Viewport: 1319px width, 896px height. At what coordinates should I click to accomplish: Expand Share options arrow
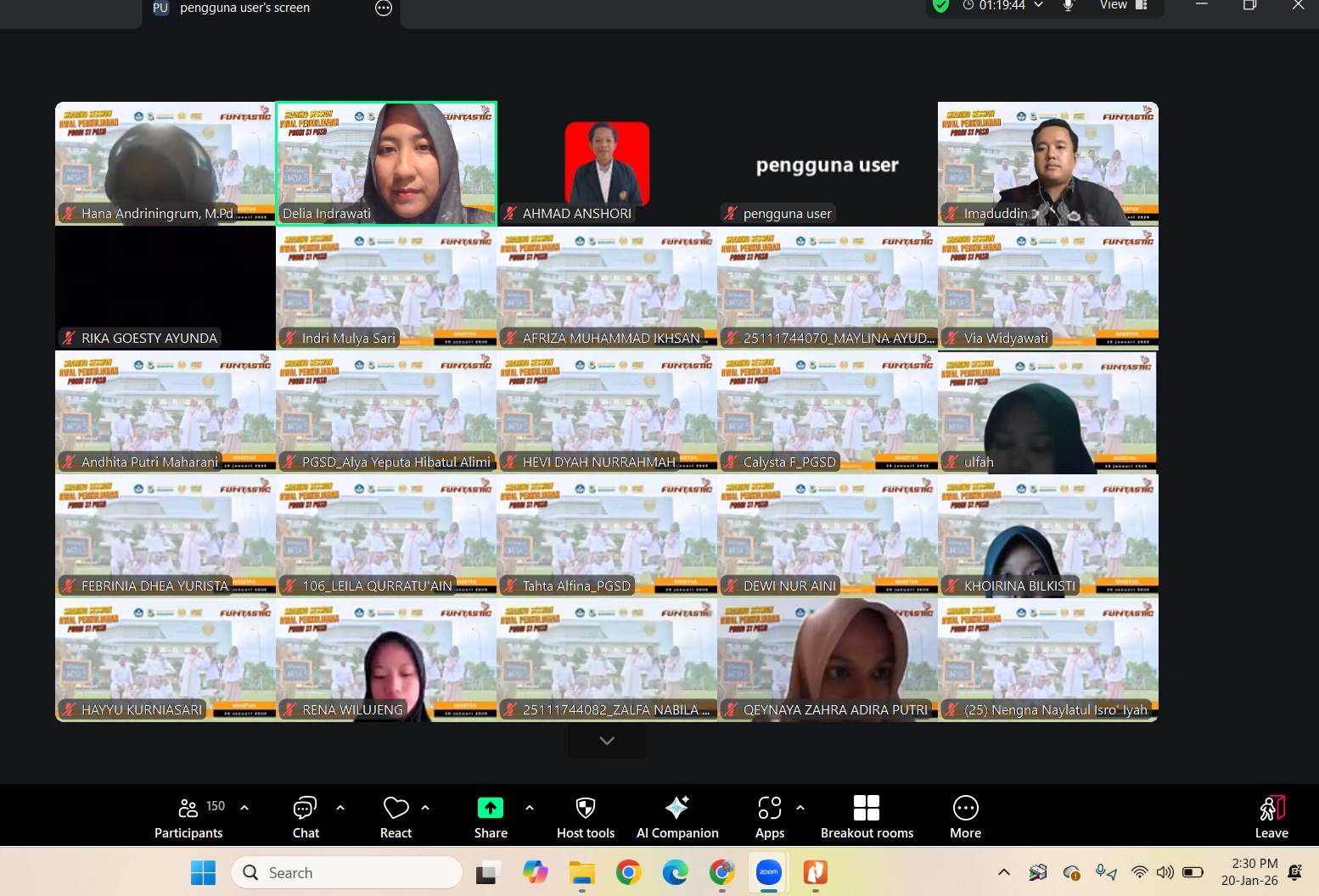click(x=530, y=808)
